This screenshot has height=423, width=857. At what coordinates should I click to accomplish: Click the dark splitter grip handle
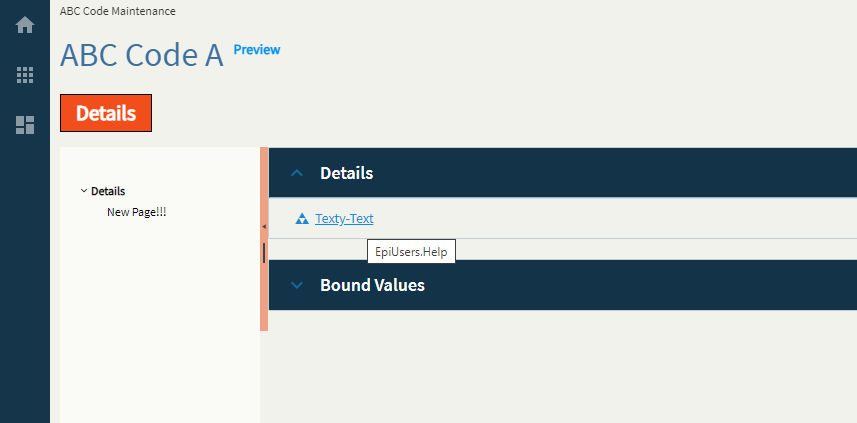coord(264,252)
